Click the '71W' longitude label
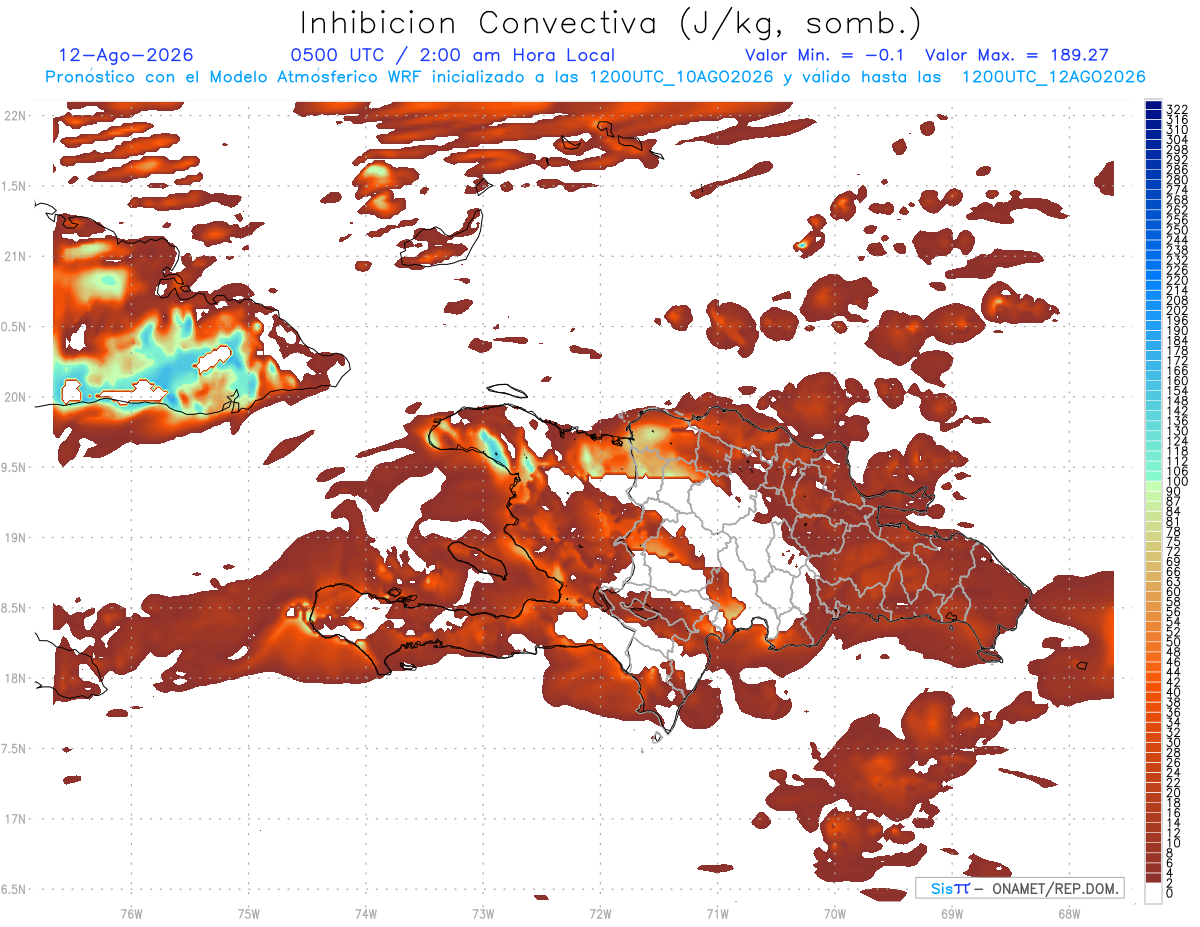Viewport: 1200px width, 927px height. tap(717, 913)
